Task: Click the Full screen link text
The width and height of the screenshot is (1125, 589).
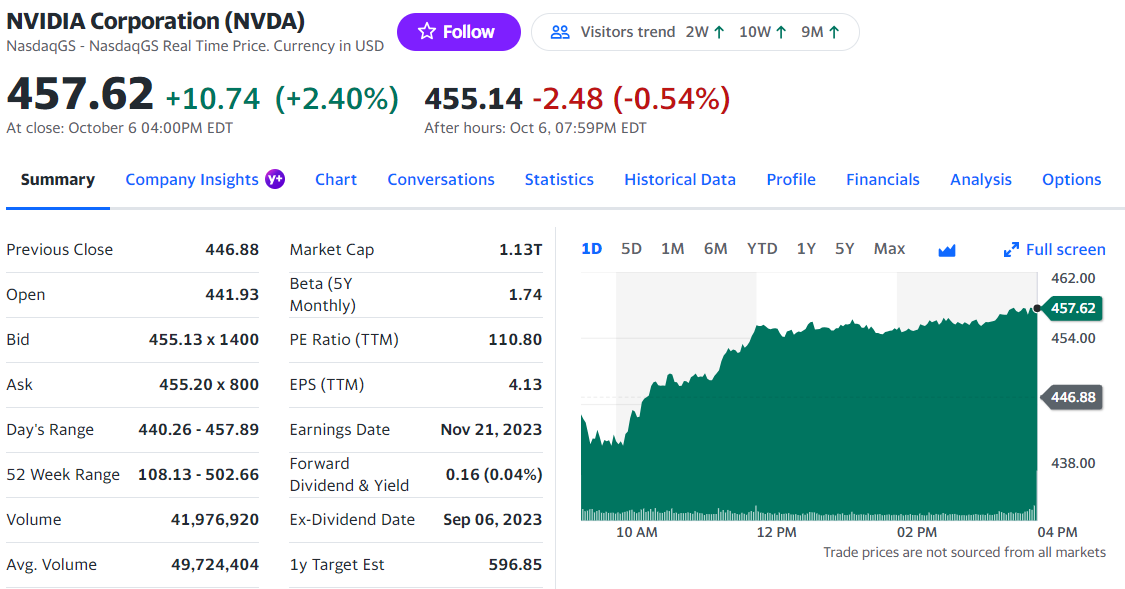Action: tap(1066, 250)
